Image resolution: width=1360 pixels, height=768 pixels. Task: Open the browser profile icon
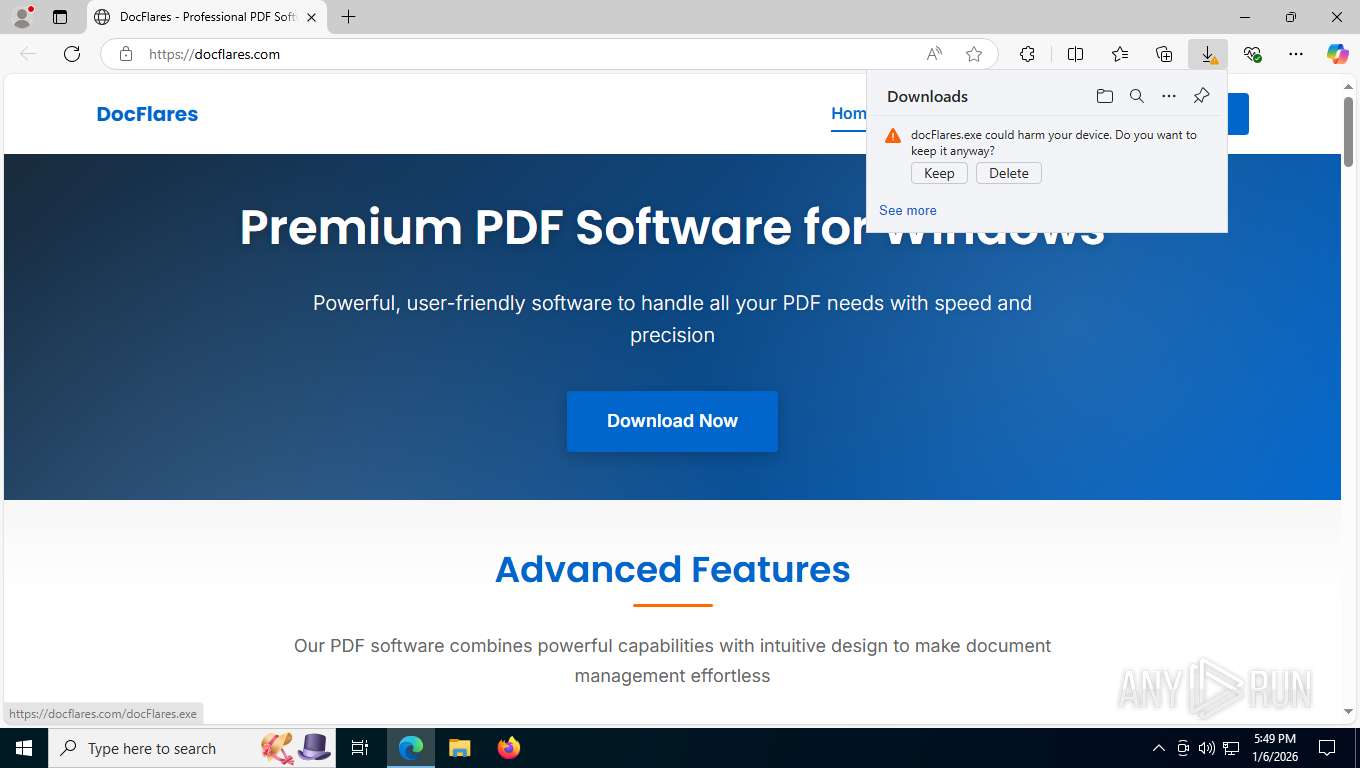22,17
